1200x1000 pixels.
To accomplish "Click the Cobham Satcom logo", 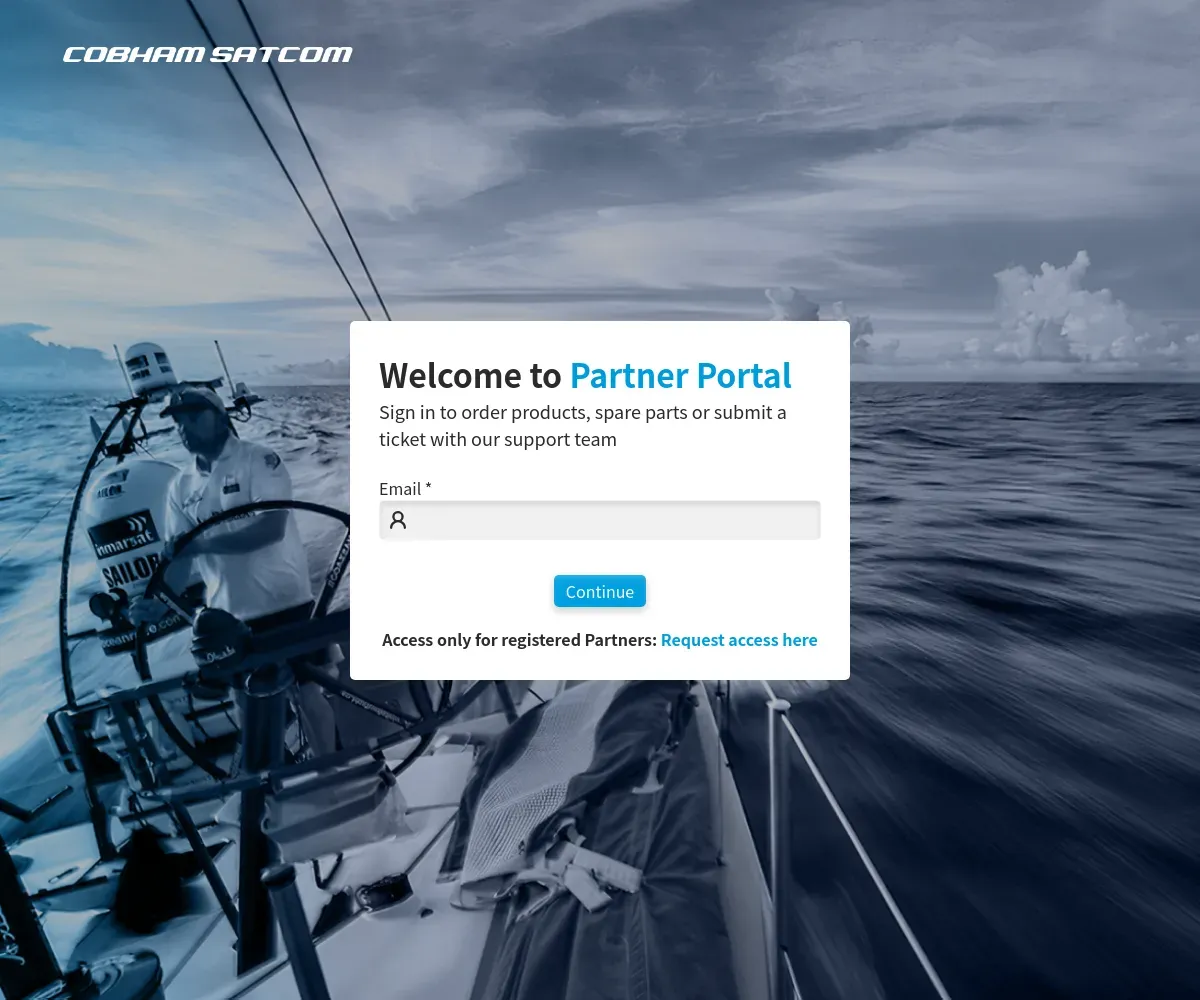I will click(208, 54).
